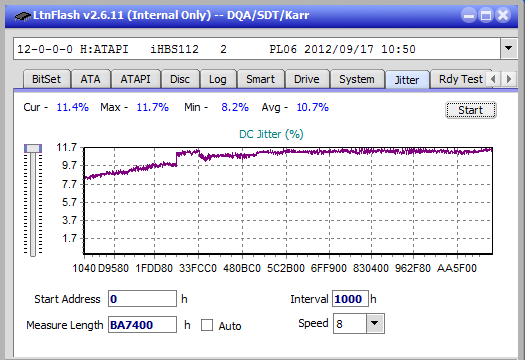
Task: Minimize the LtnFlash window
Action: (469, 15)
